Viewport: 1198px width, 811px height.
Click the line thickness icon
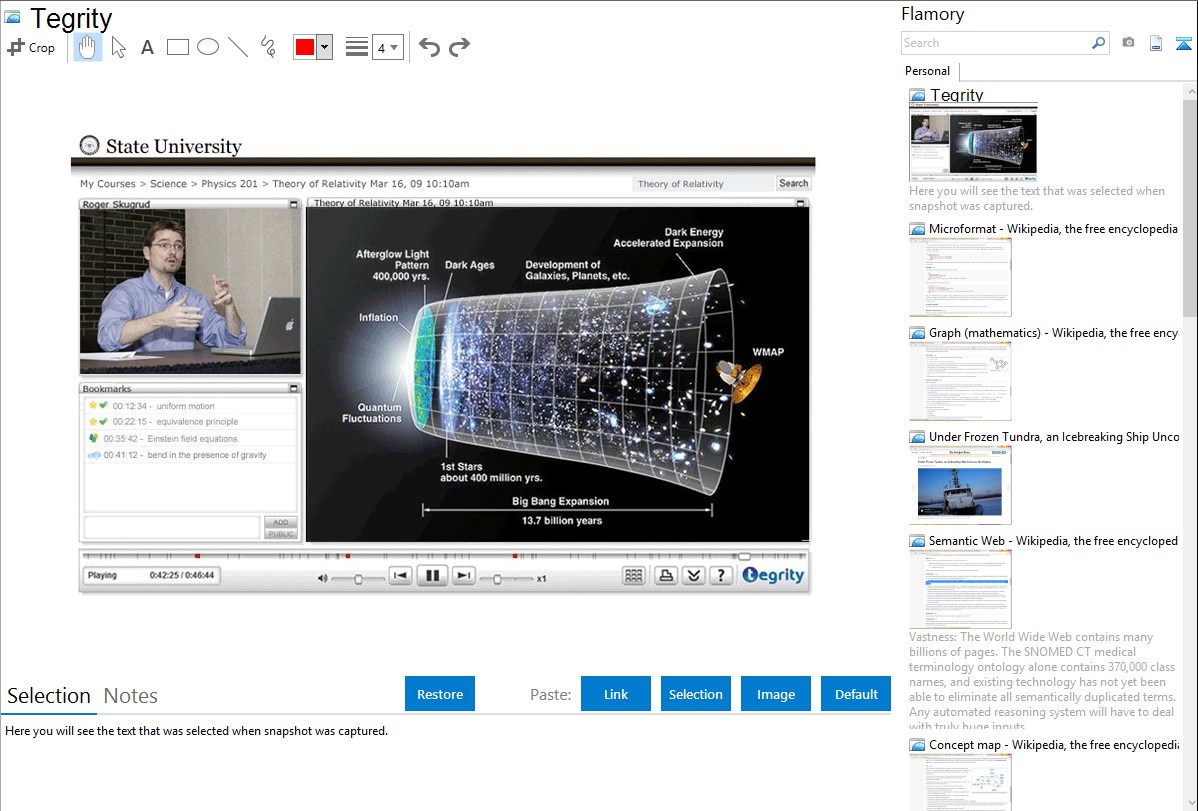tap(357, 47)
